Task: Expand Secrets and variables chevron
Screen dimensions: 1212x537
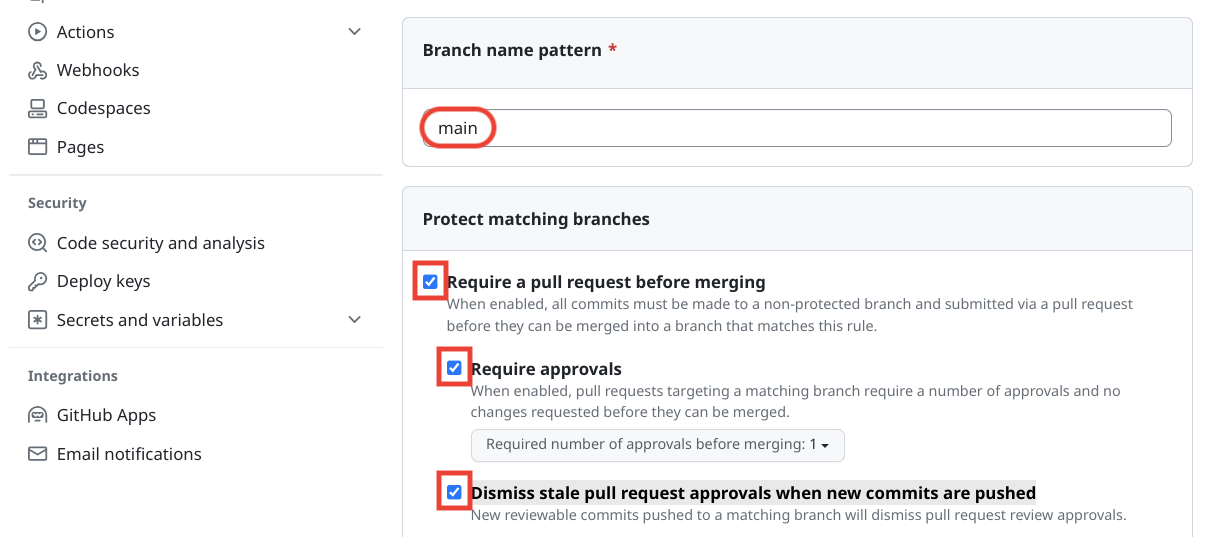Action: [354, 320]
